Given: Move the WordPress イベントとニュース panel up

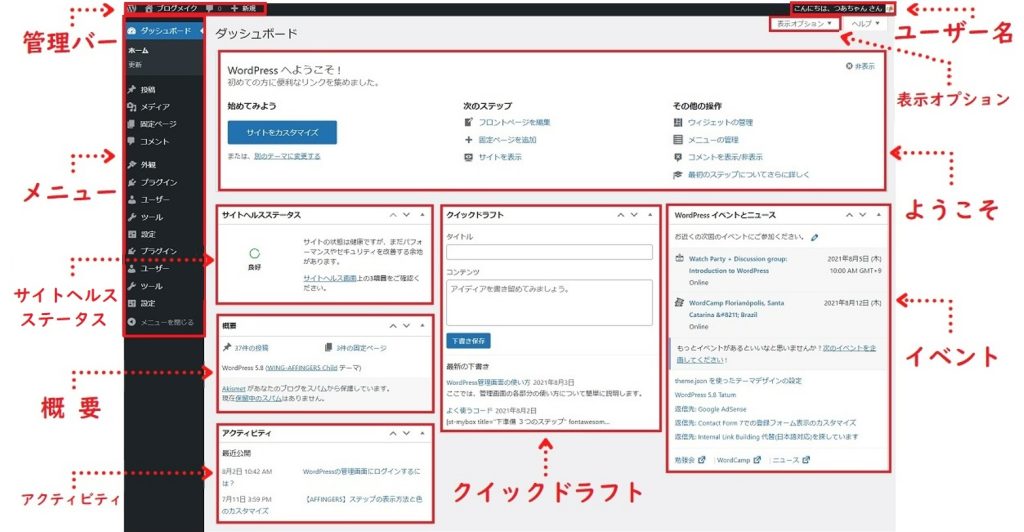Looking at the screenshot, I should click(x=849, y=215).
